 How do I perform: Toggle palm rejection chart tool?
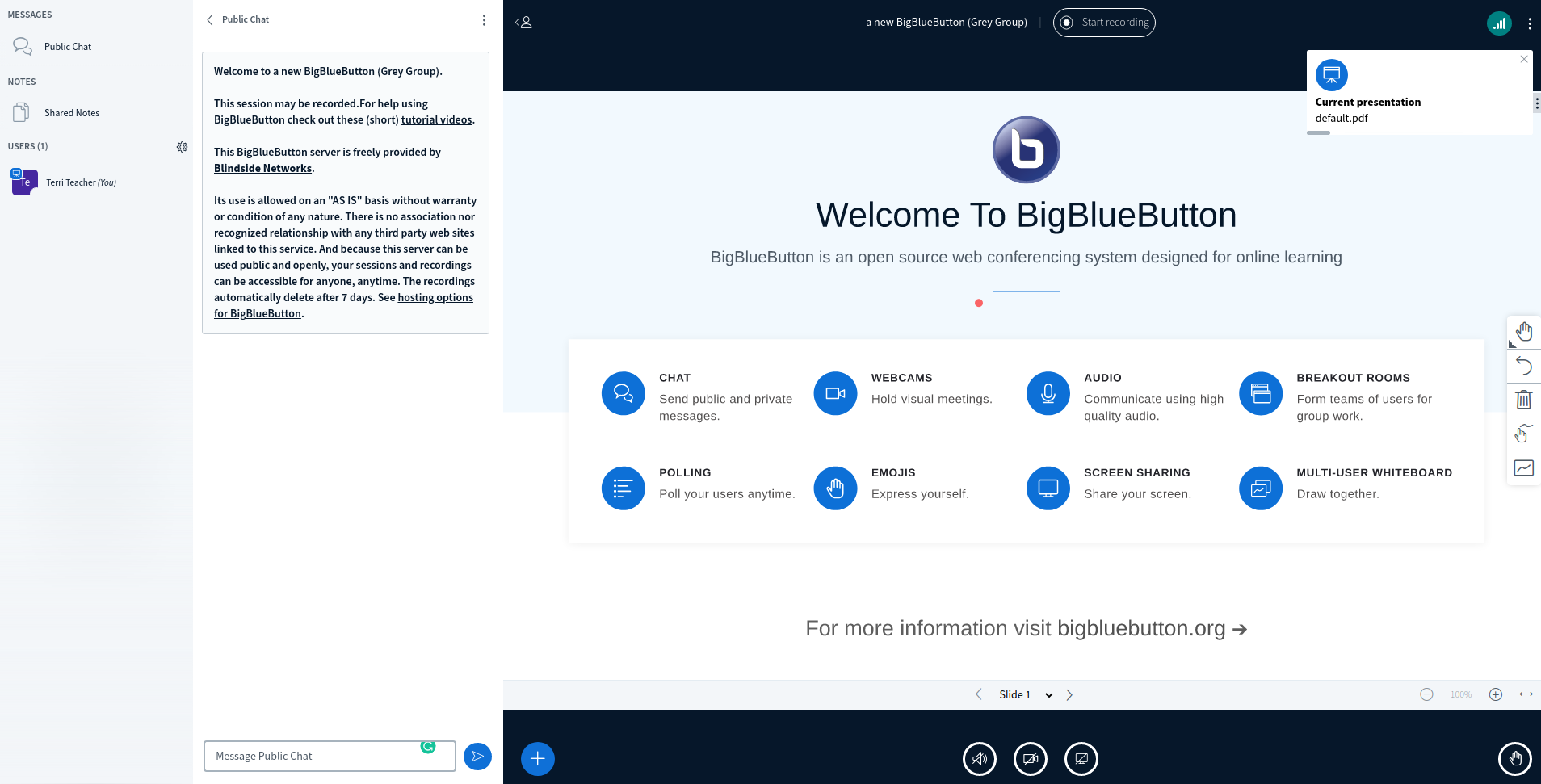1524,434
